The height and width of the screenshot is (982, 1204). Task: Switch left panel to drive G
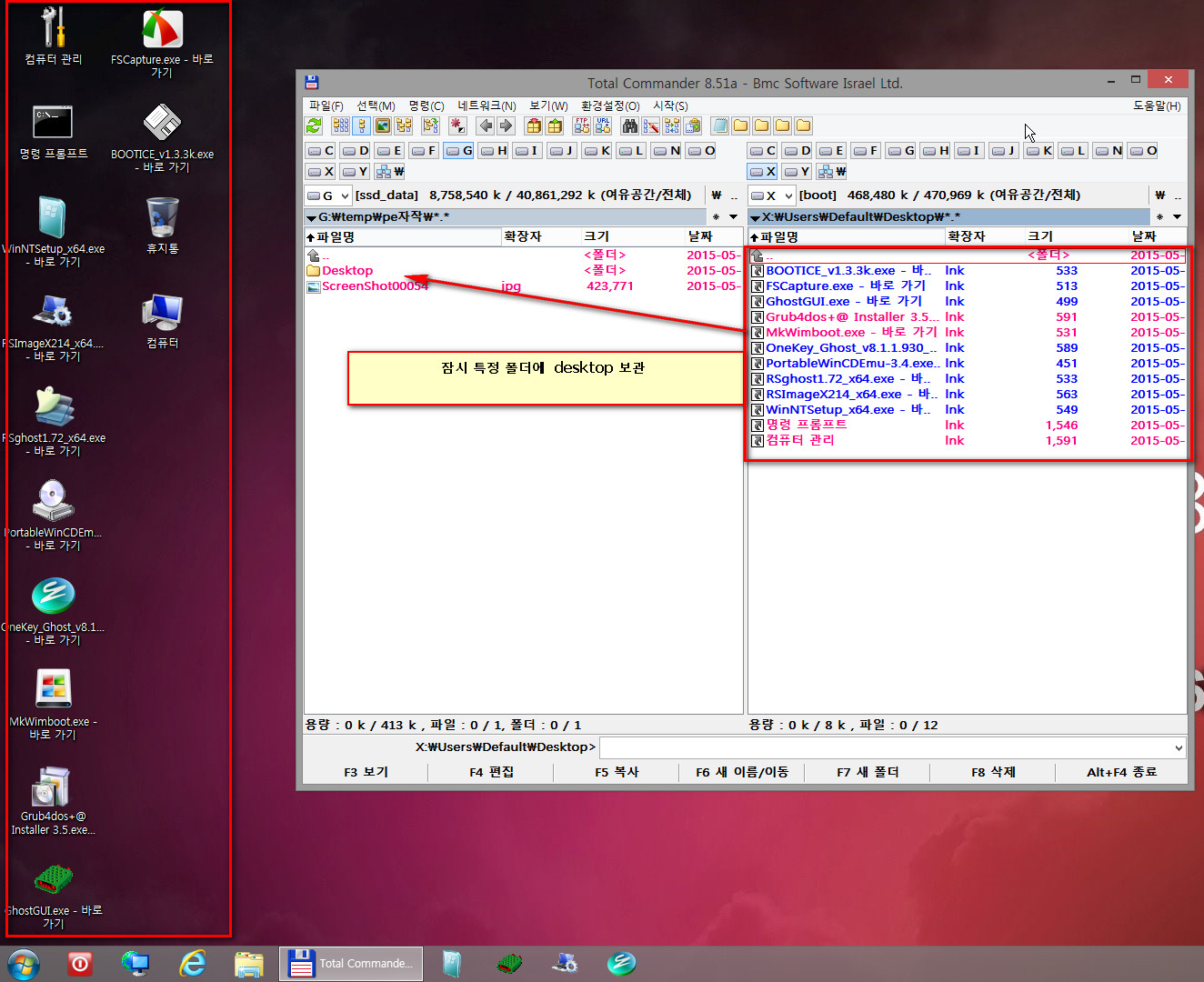point(459,151)
